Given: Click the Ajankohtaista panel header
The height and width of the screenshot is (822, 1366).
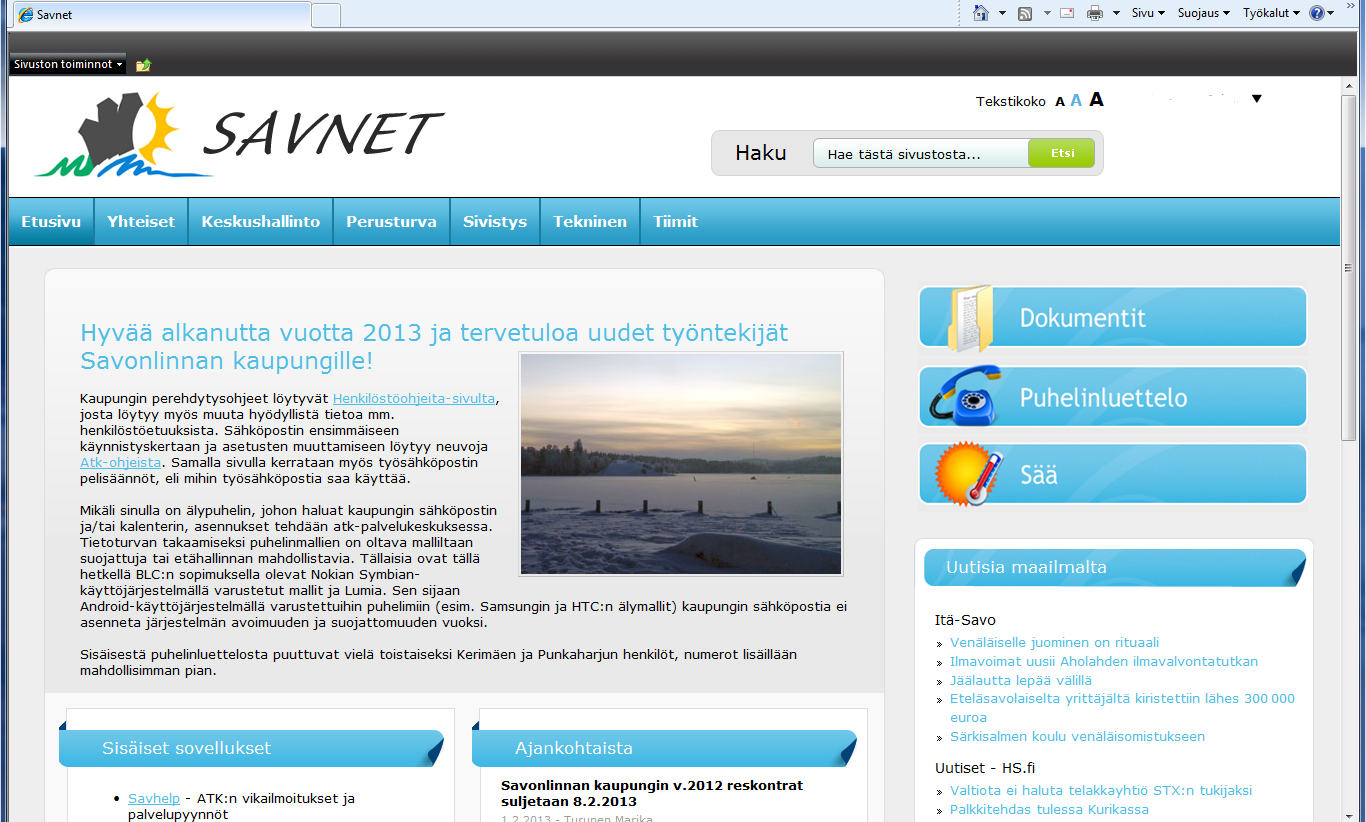Looking at the screenshot, I should click(x=664, y=748).
